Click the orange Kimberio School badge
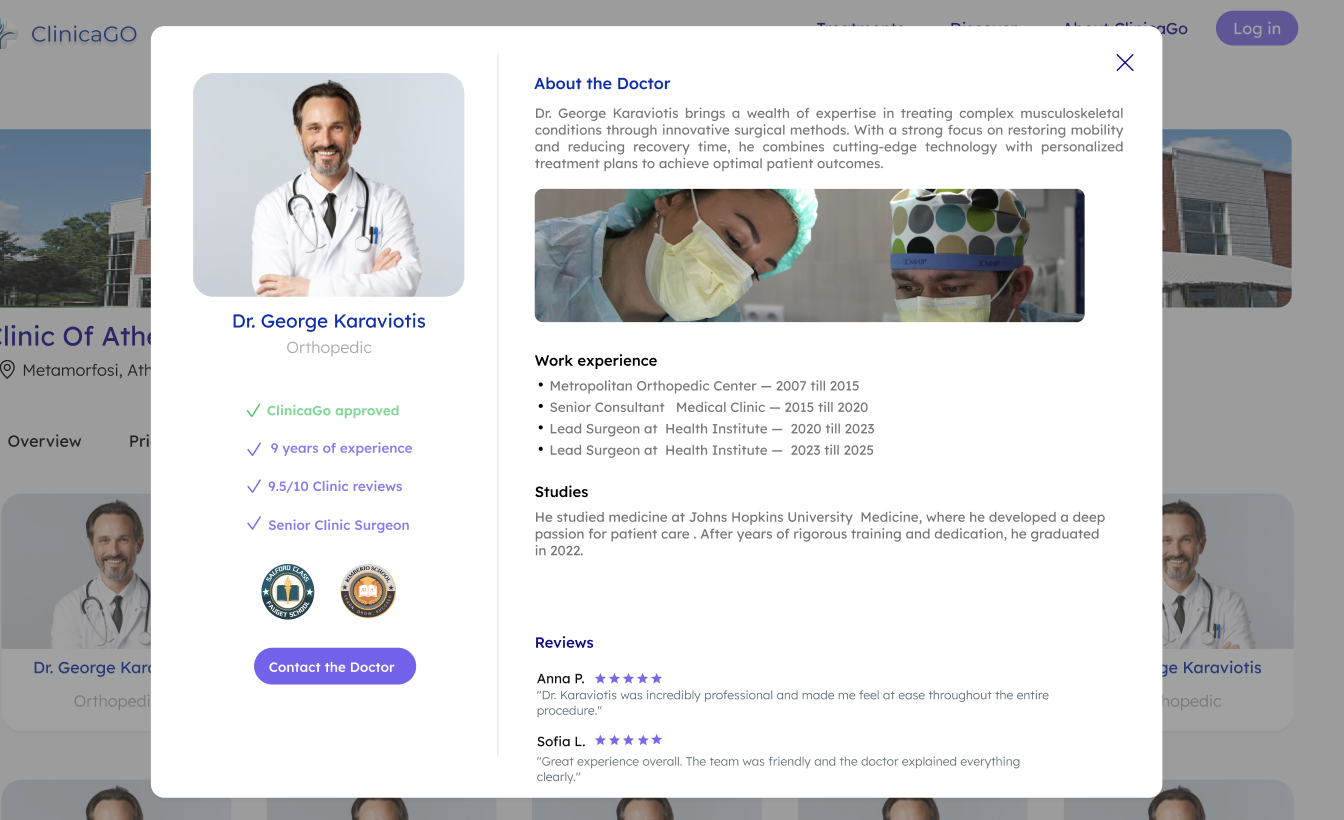The width and height of the screenshot is (1344, 820). point(368,592)
